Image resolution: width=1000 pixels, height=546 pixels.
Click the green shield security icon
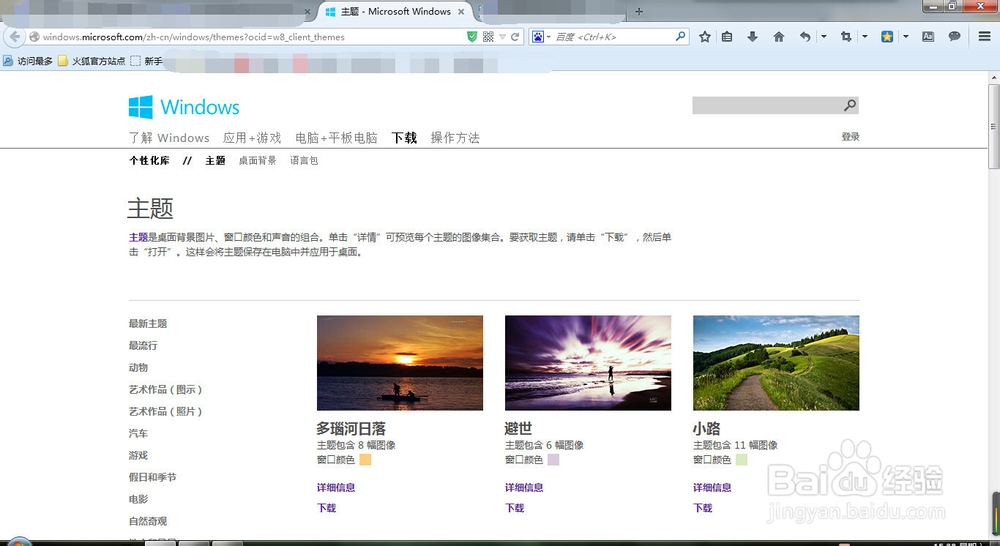[x=472, y=36]
